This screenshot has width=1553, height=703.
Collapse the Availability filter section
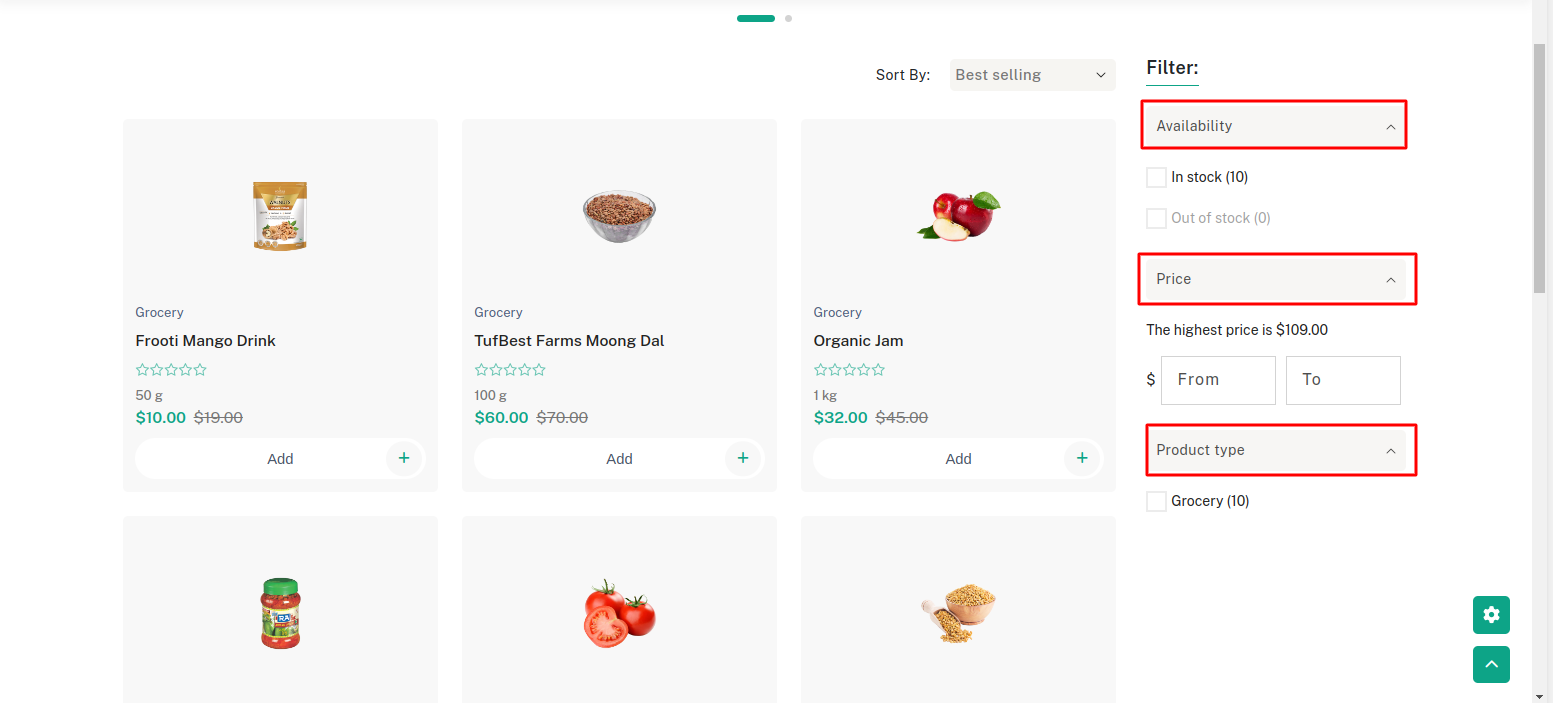coord(1275,126)
